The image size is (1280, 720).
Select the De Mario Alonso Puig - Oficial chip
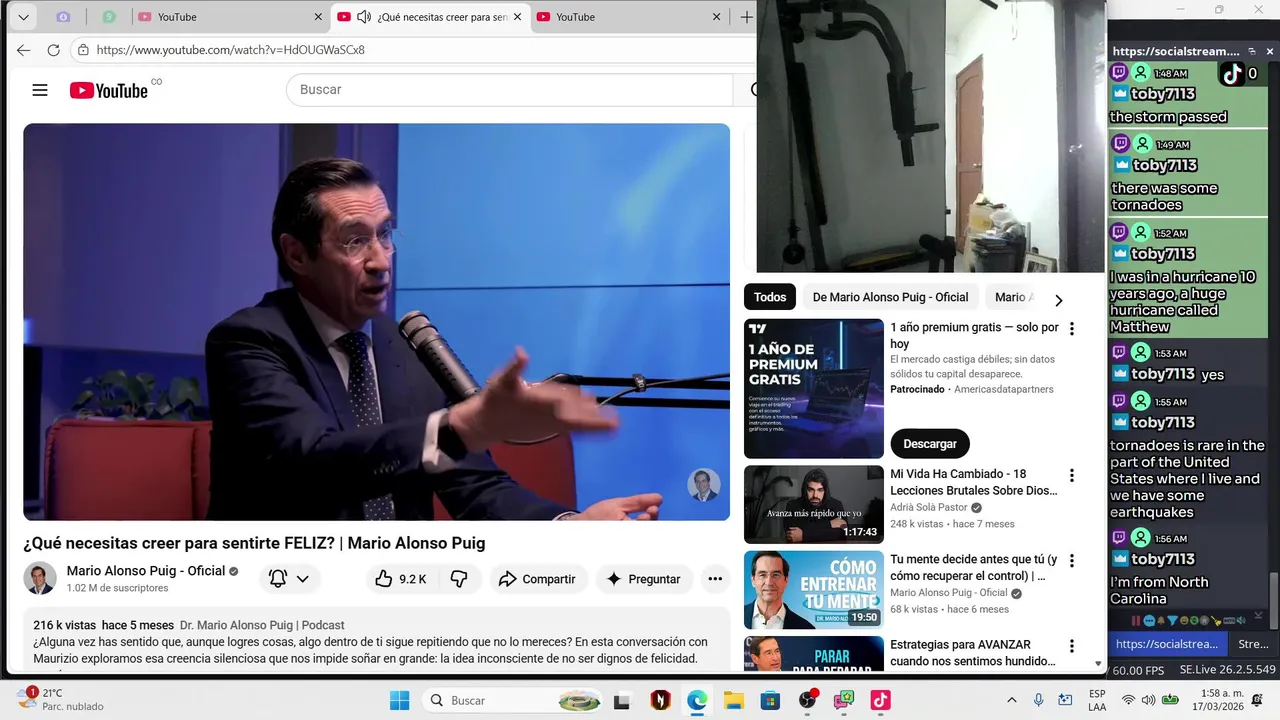(890, 297)
